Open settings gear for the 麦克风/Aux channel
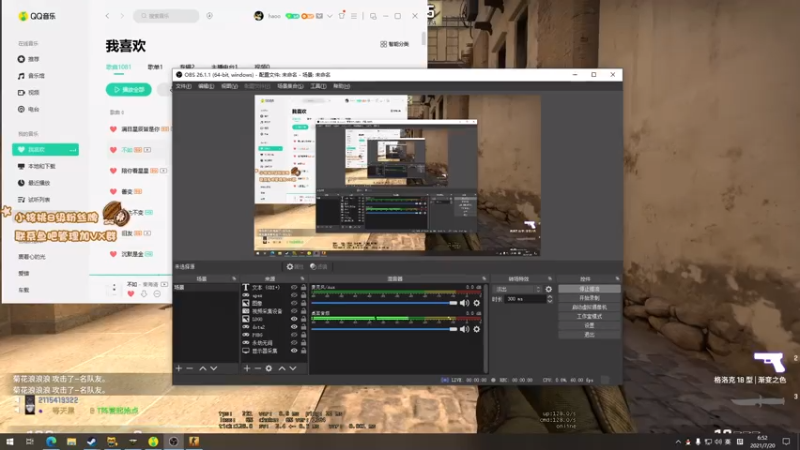800x450 pixels. point(477,303)
